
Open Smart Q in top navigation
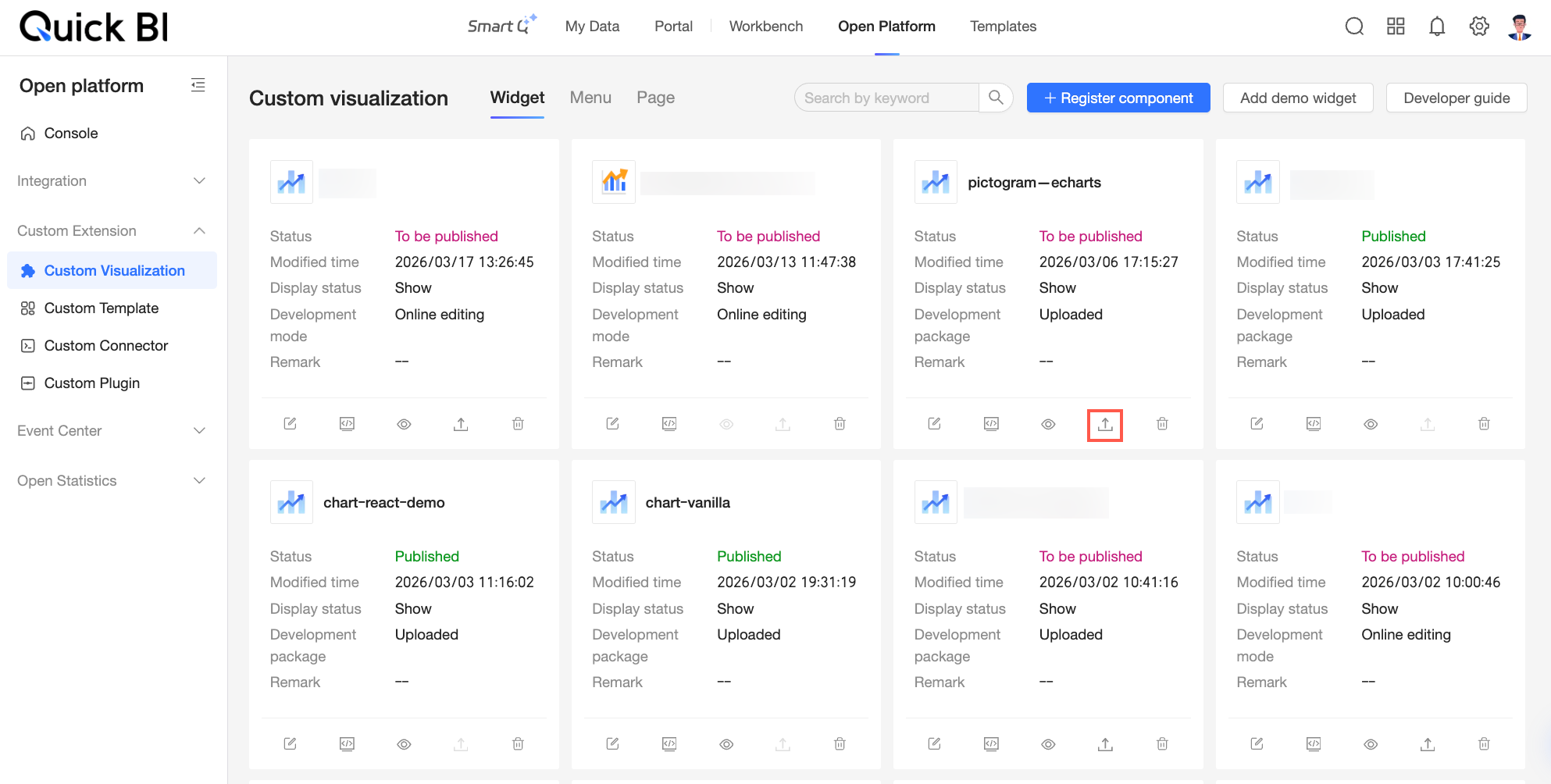click(x=502, y=26)
